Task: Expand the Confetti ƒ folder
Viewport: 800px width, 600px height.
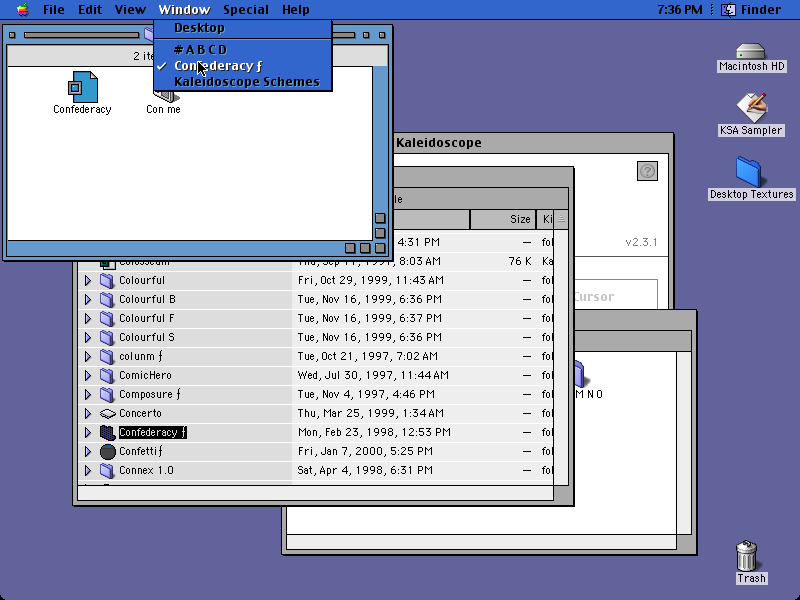Action: (x=88, y=452)
